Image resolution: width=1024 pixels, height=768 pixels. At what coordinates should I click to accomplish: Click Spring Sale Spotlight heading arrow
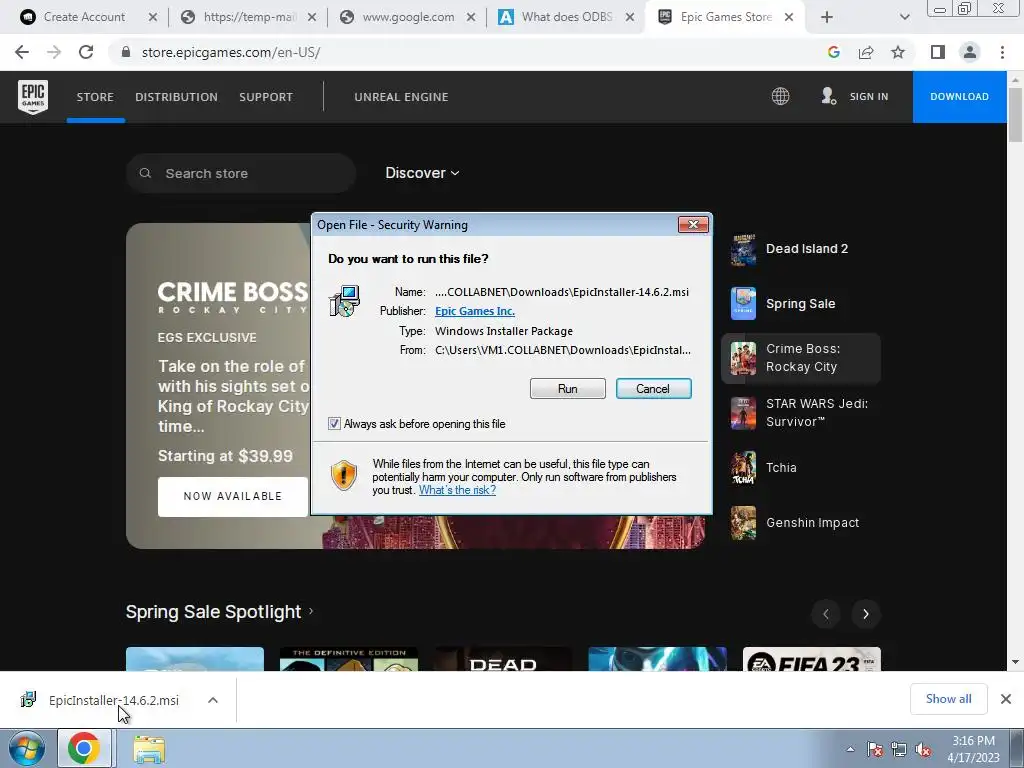311,611
